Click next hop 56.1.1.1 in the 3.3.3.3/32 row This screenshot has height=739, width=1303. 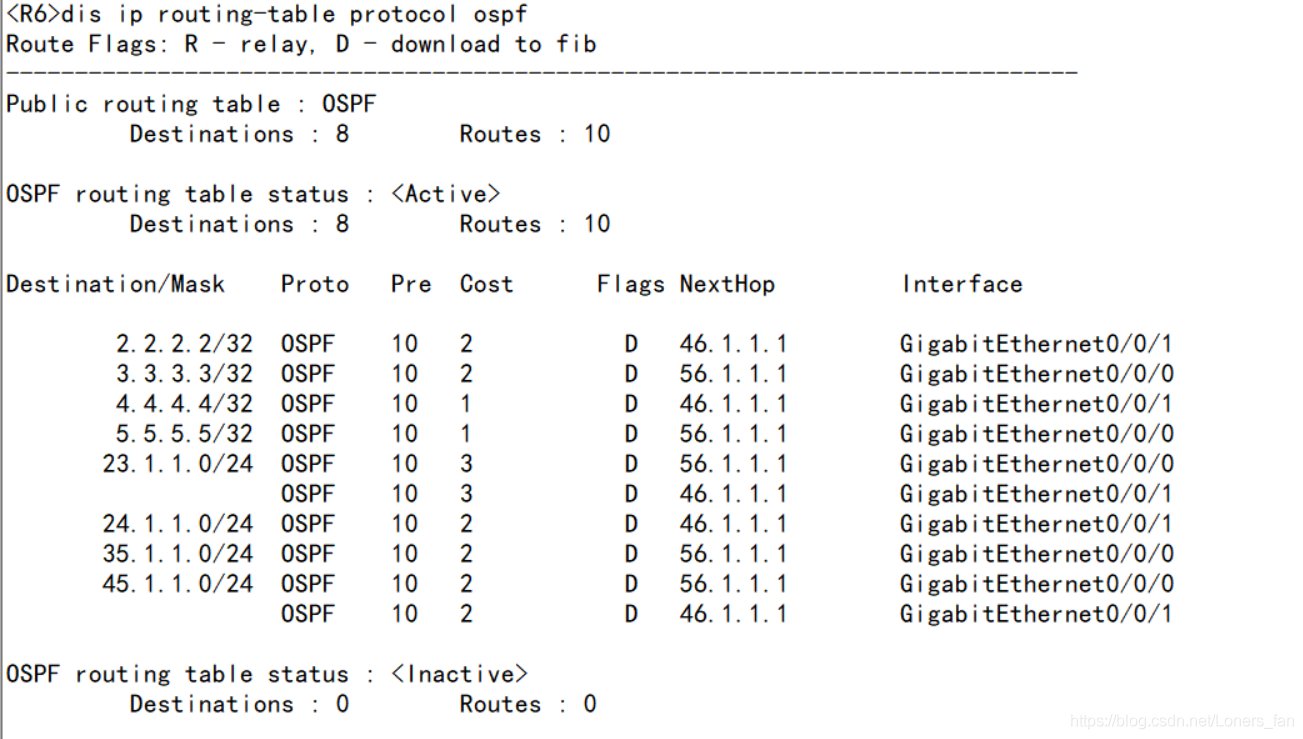coord(733,374)
